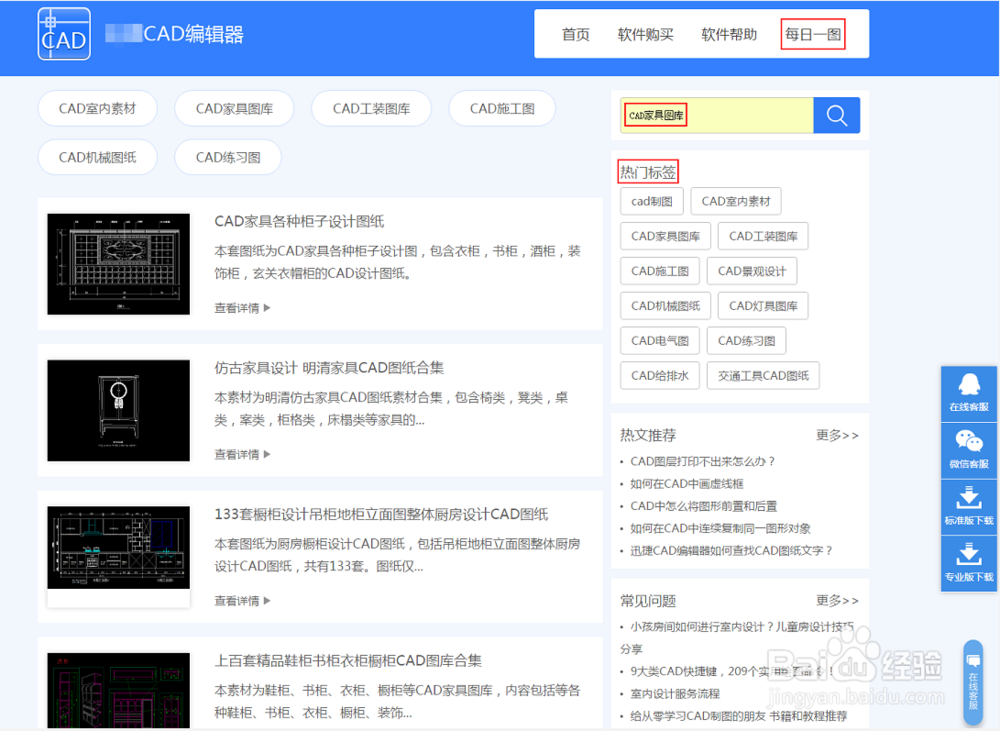
Task: Select the CAD家具图库 category button
Action: 234,108
